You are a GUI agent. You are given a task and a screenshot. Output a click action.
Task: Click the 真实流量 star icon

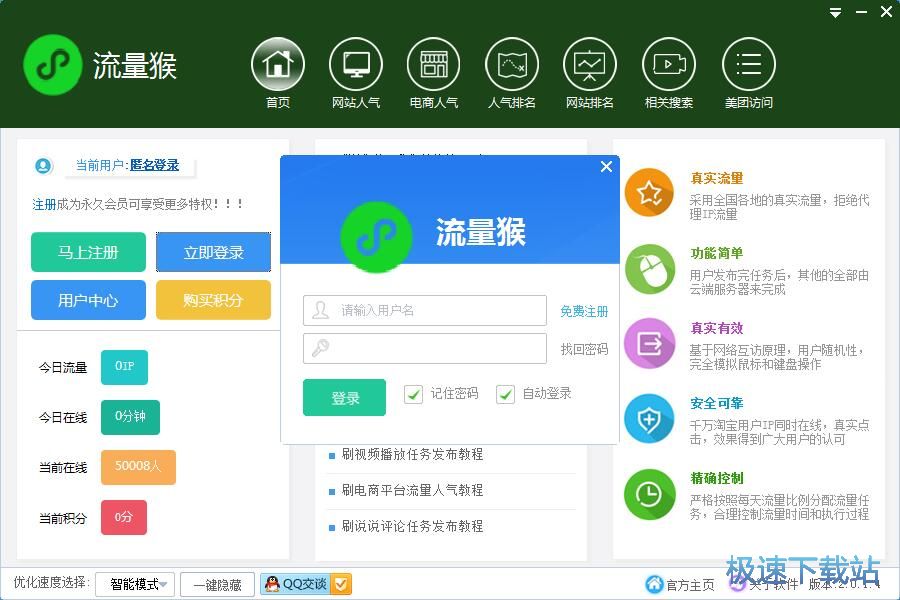650,193
